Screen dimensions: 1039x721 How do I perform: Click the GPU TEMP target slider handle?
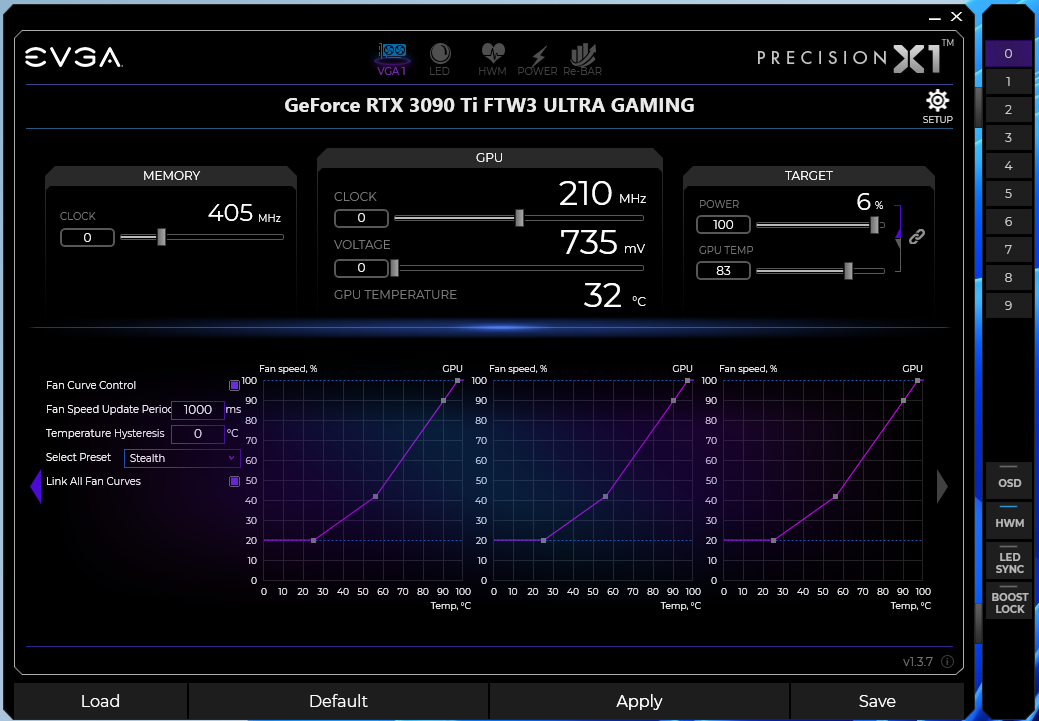(x=848, y=270)
